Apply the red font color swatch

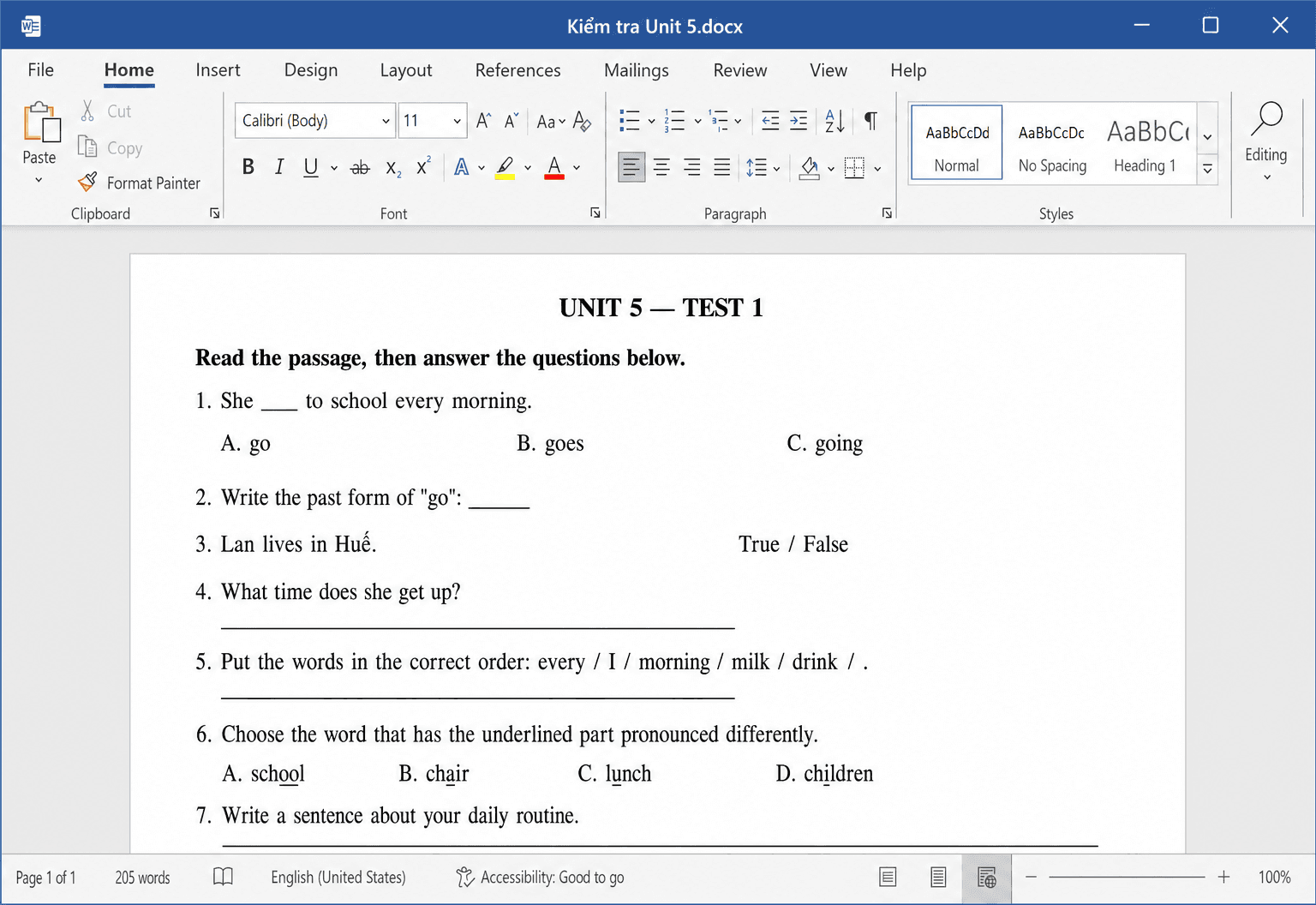pos(554,167)
